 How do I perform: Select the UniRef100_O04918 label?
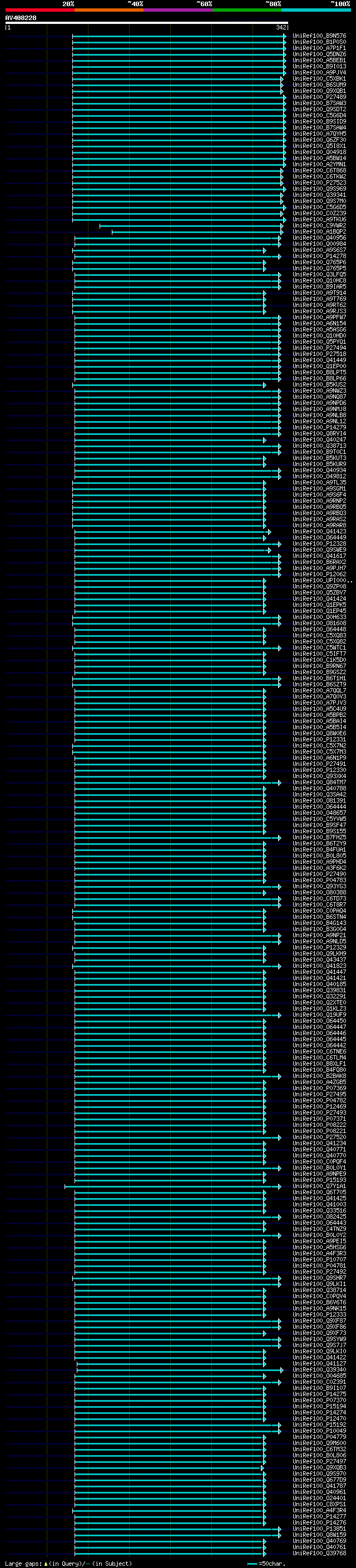(319, 152)
